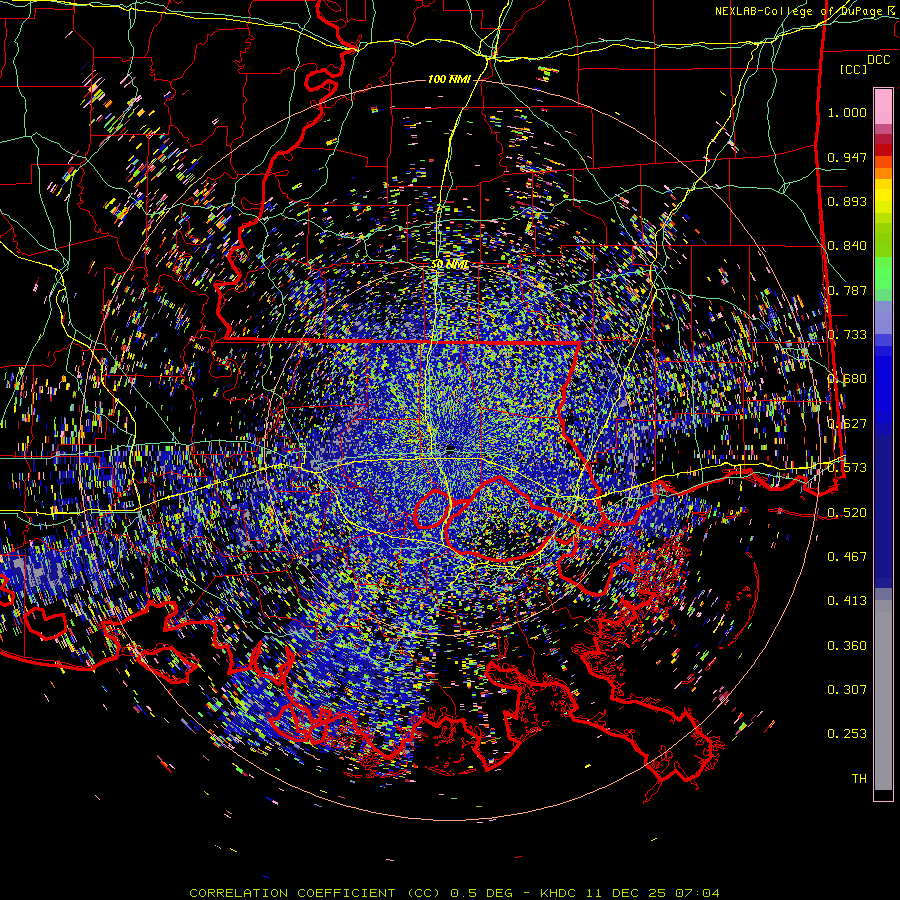This screenshot has height=900, width=900.
Task: Click the 100 NMI range ring label
Action: click(x=449, y=79)
